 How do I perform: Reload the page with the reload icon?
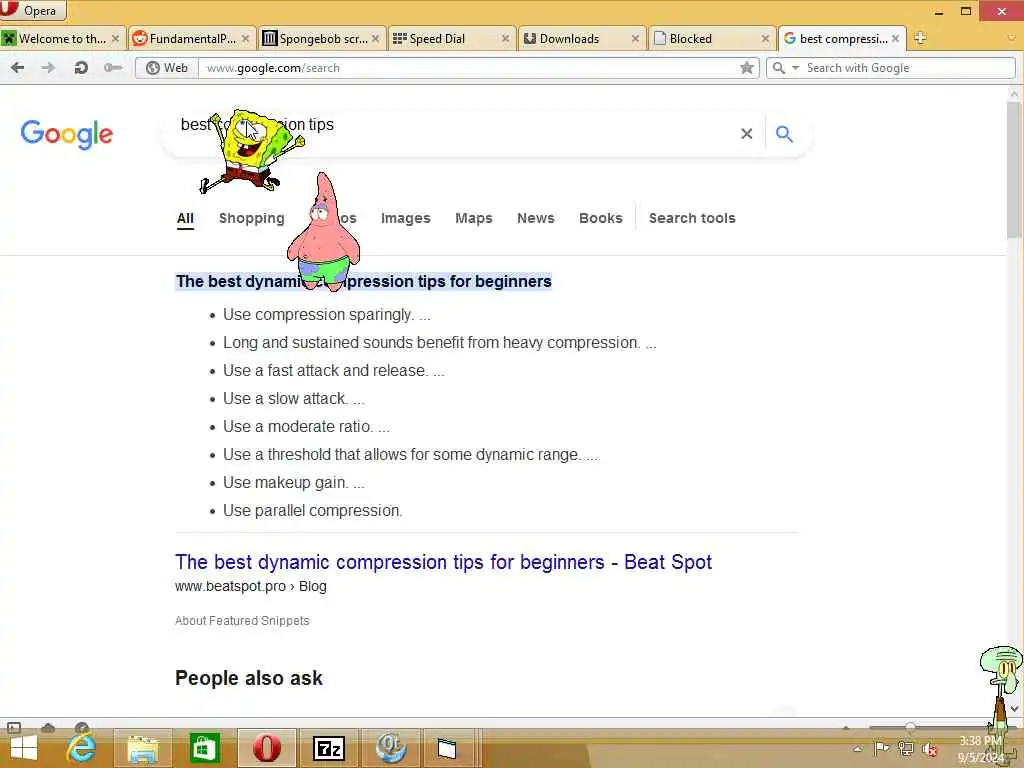click(x=81, y=67)
